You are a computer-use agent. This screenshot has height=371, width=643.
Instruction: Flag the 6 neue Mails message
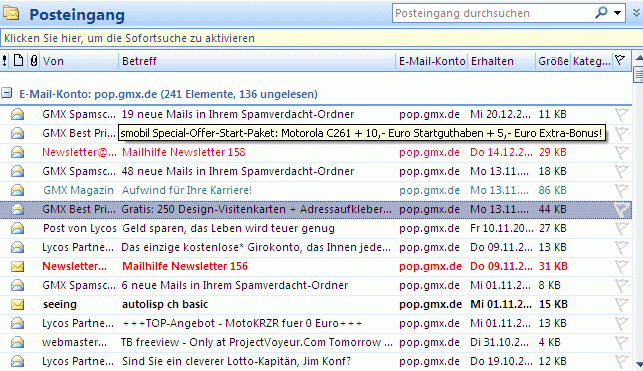621,285
